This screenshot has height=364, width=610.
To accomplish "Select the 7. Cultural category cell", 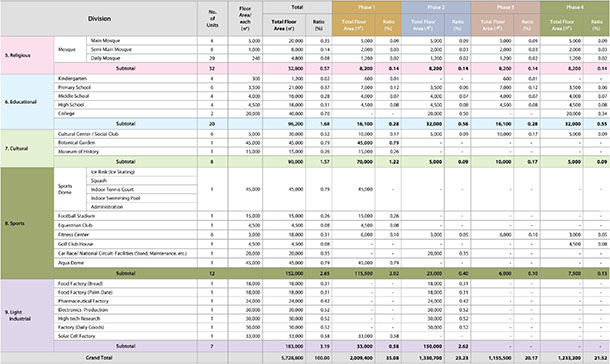I will [27, 149].
